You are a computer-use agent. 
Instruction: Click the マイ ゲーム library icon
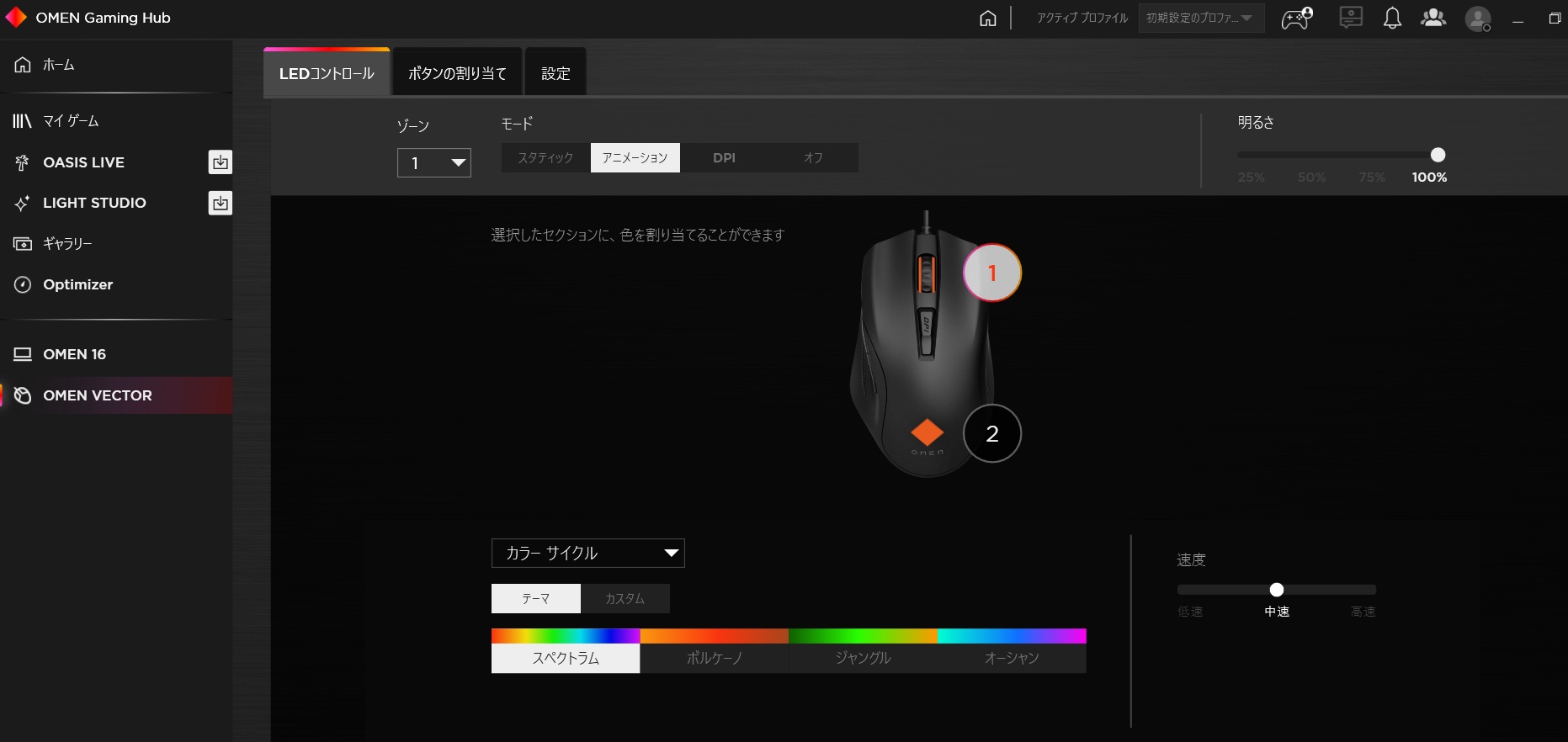coord(22,121)
